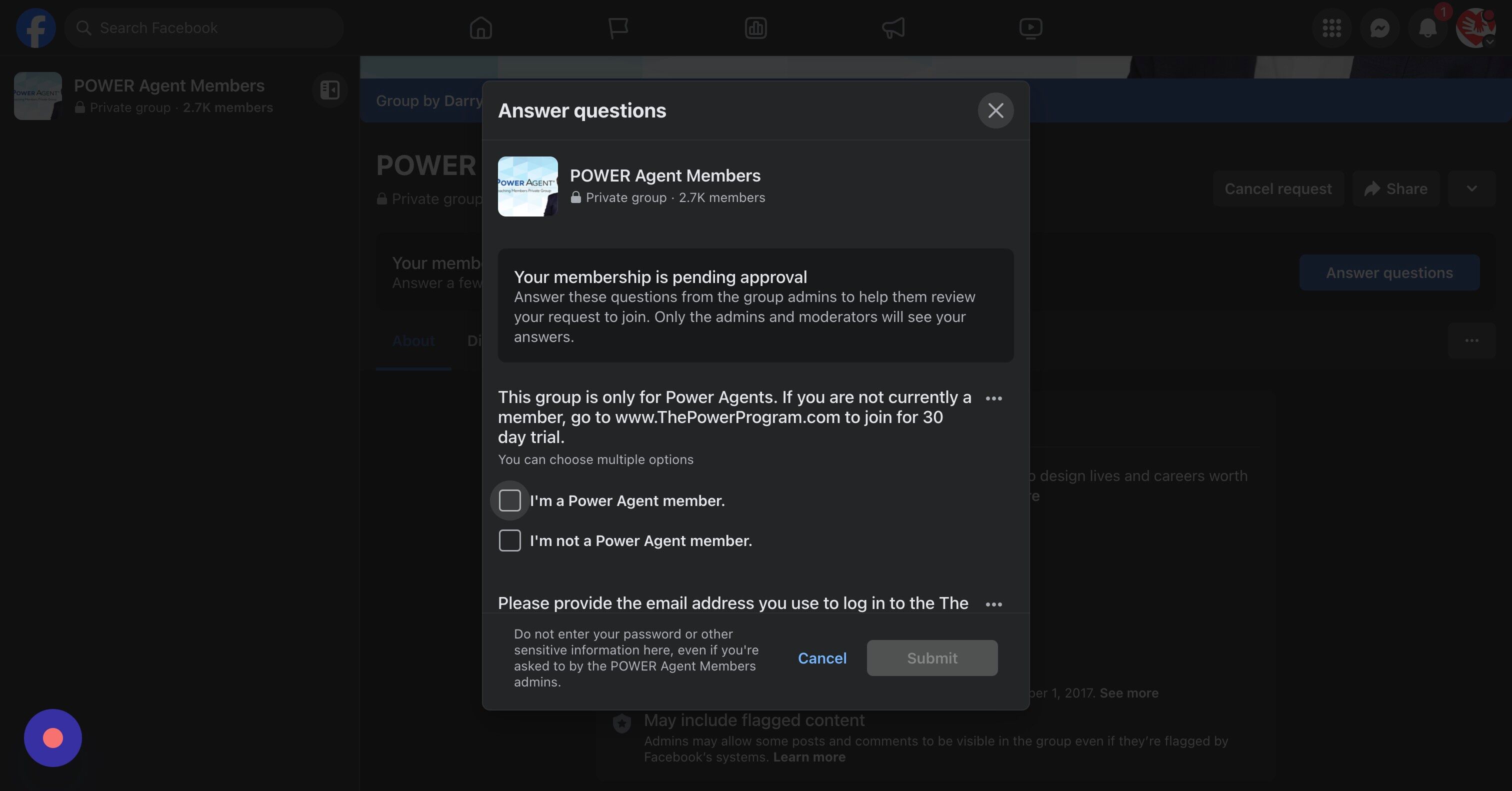
Task: Check "I'm not a Power Agent member" box
Action: 509,540
